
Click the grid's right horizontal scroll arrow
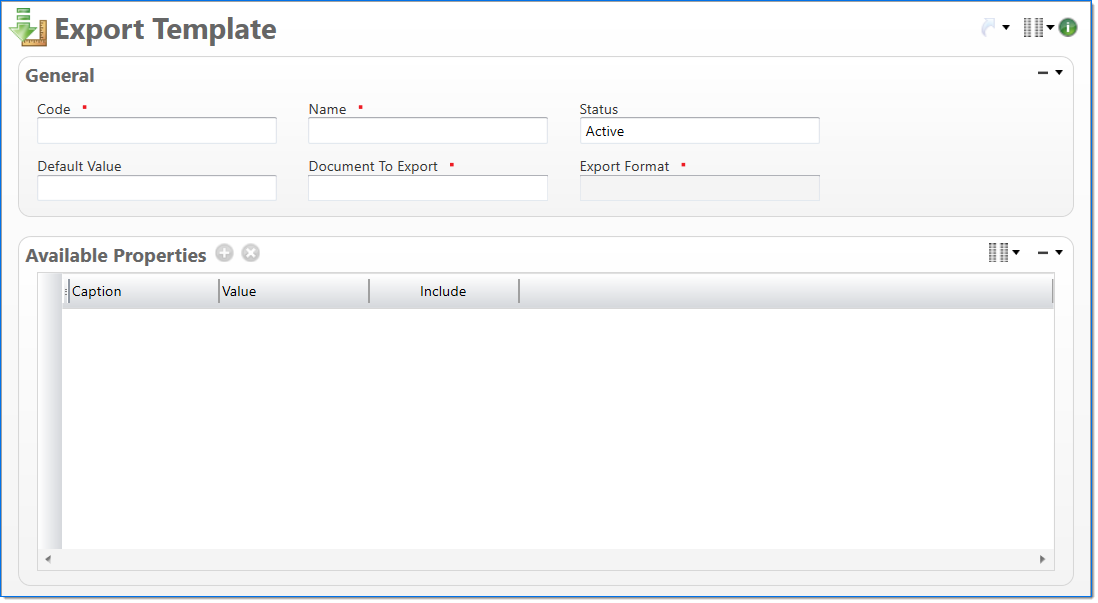(x=1042, y=559)
